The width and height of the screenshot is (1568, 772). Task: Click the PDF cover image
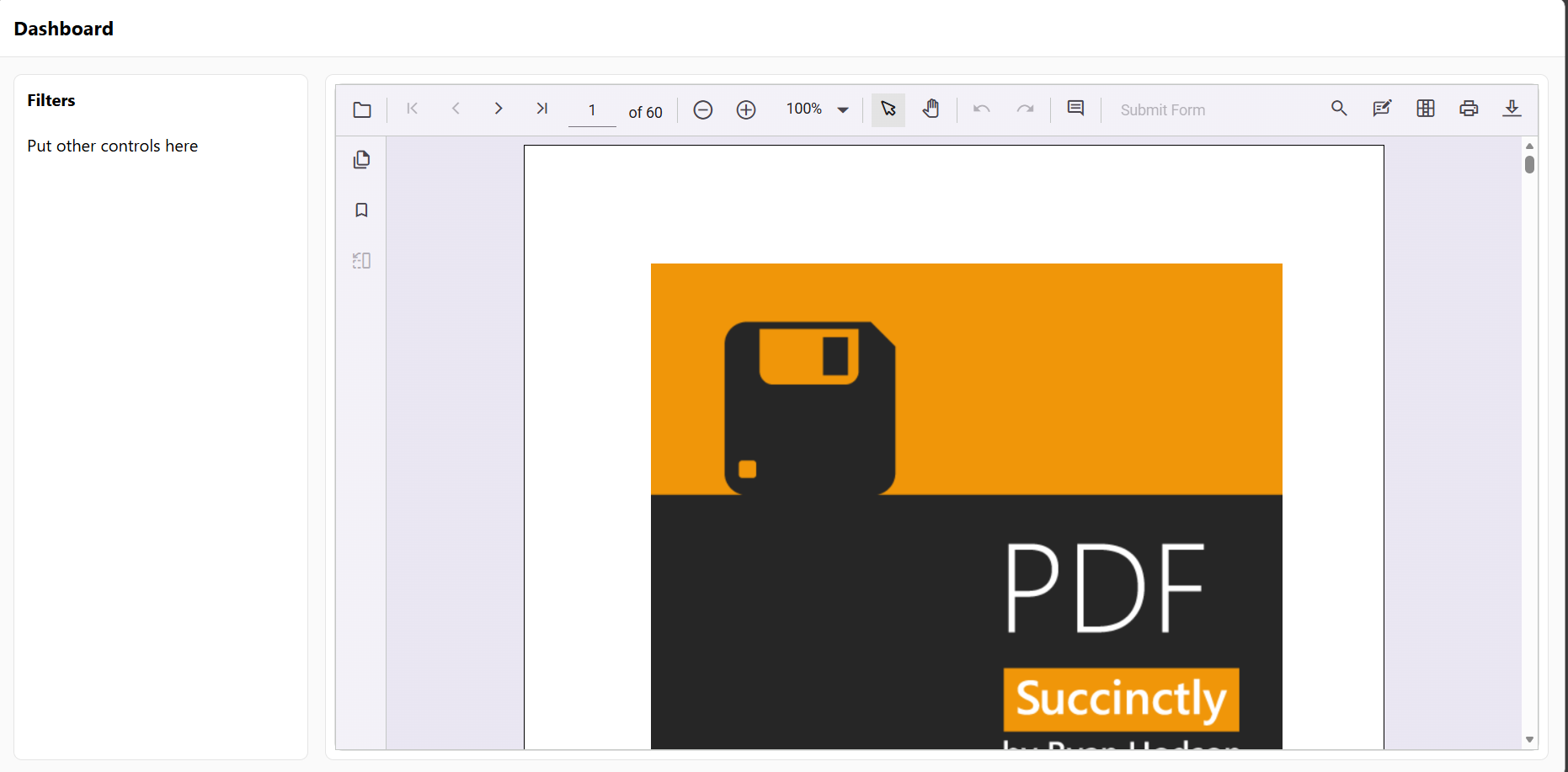pos(966,506)
